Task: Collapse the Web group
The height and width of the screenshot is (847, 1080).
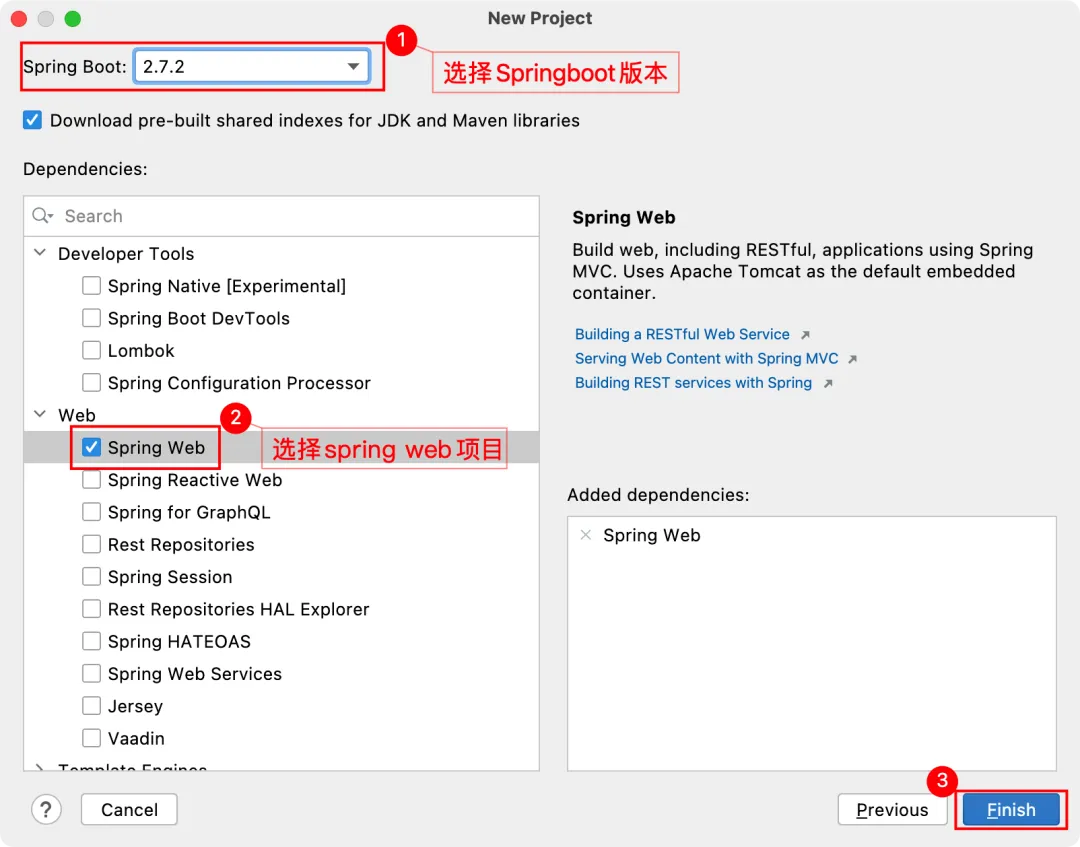Action: click(40, 415)
